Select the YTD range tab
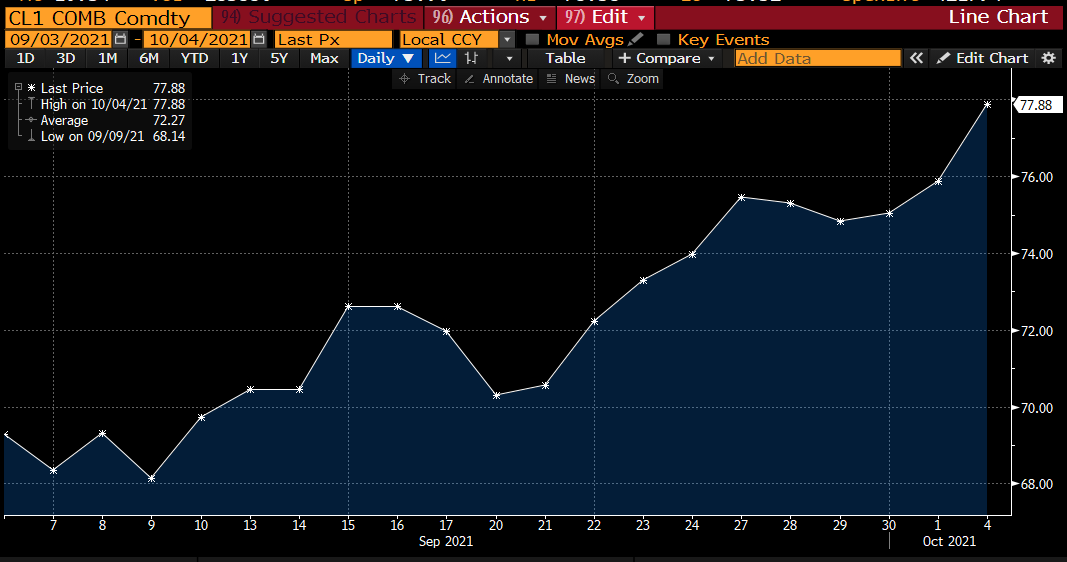The height and width of the screenshot is (562, 1067). click(x=195, y=59)
